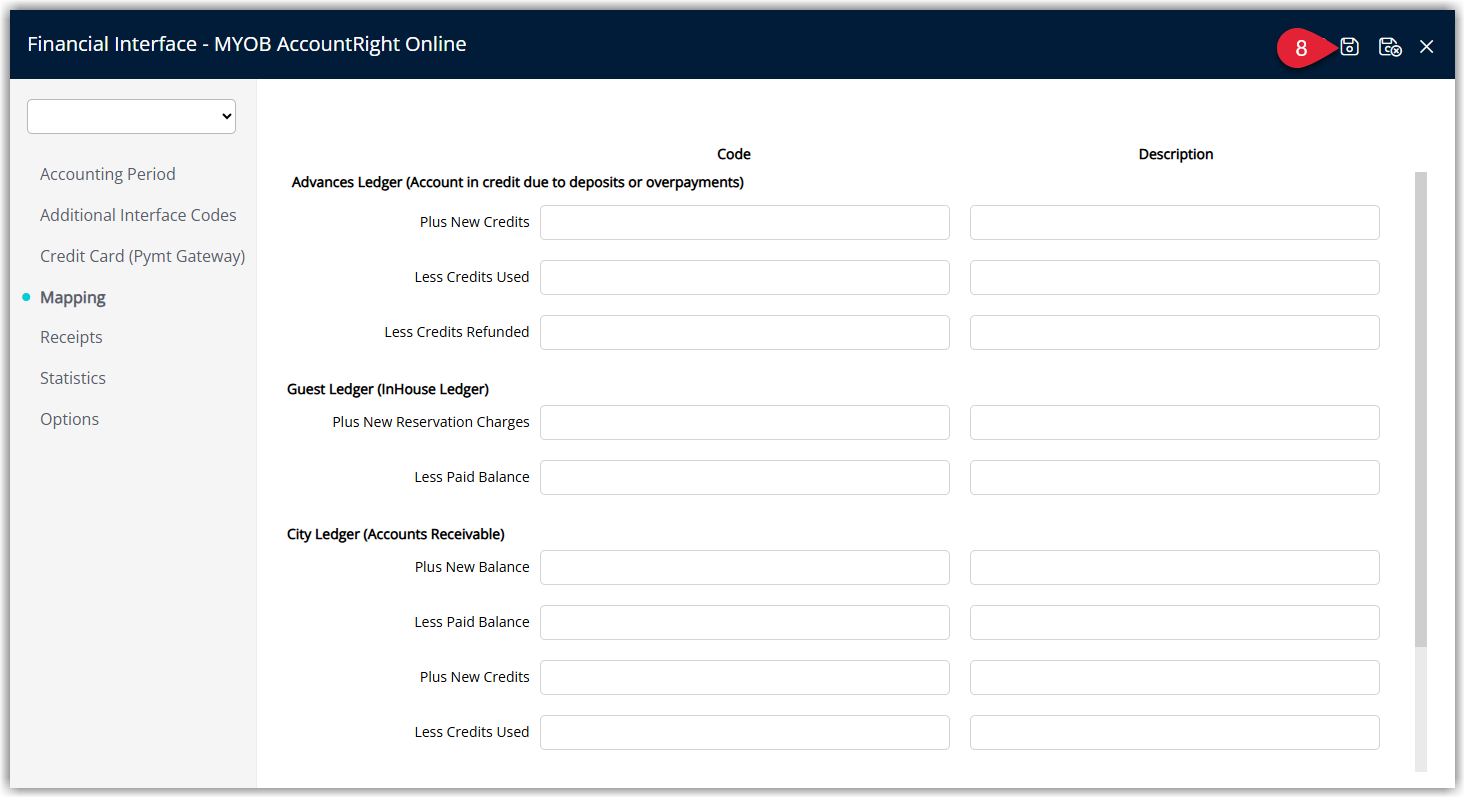Save the Financial Interface settings
This screenshot has width=1465, height=798.
[1349, 47]
